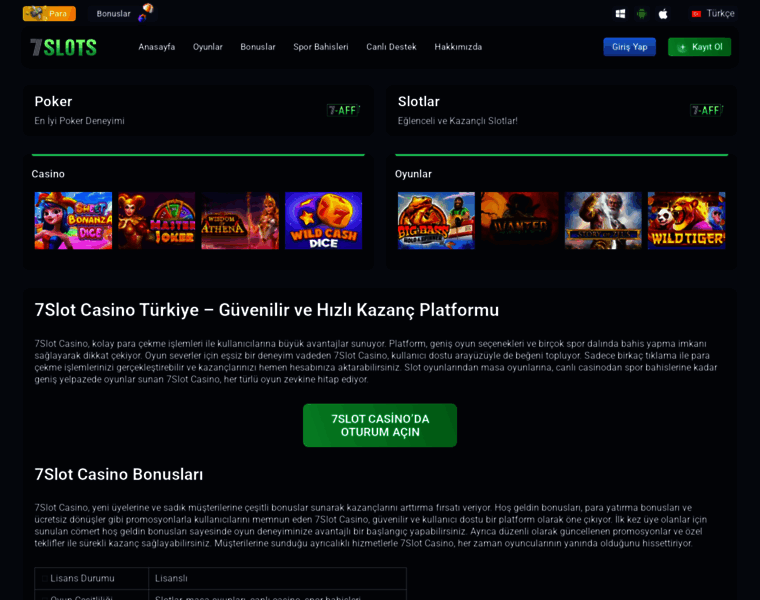This screenshot has height=600, width=760.
Task: Open the Poker heading
Action: pyautogui.click(x=53, y=101)
